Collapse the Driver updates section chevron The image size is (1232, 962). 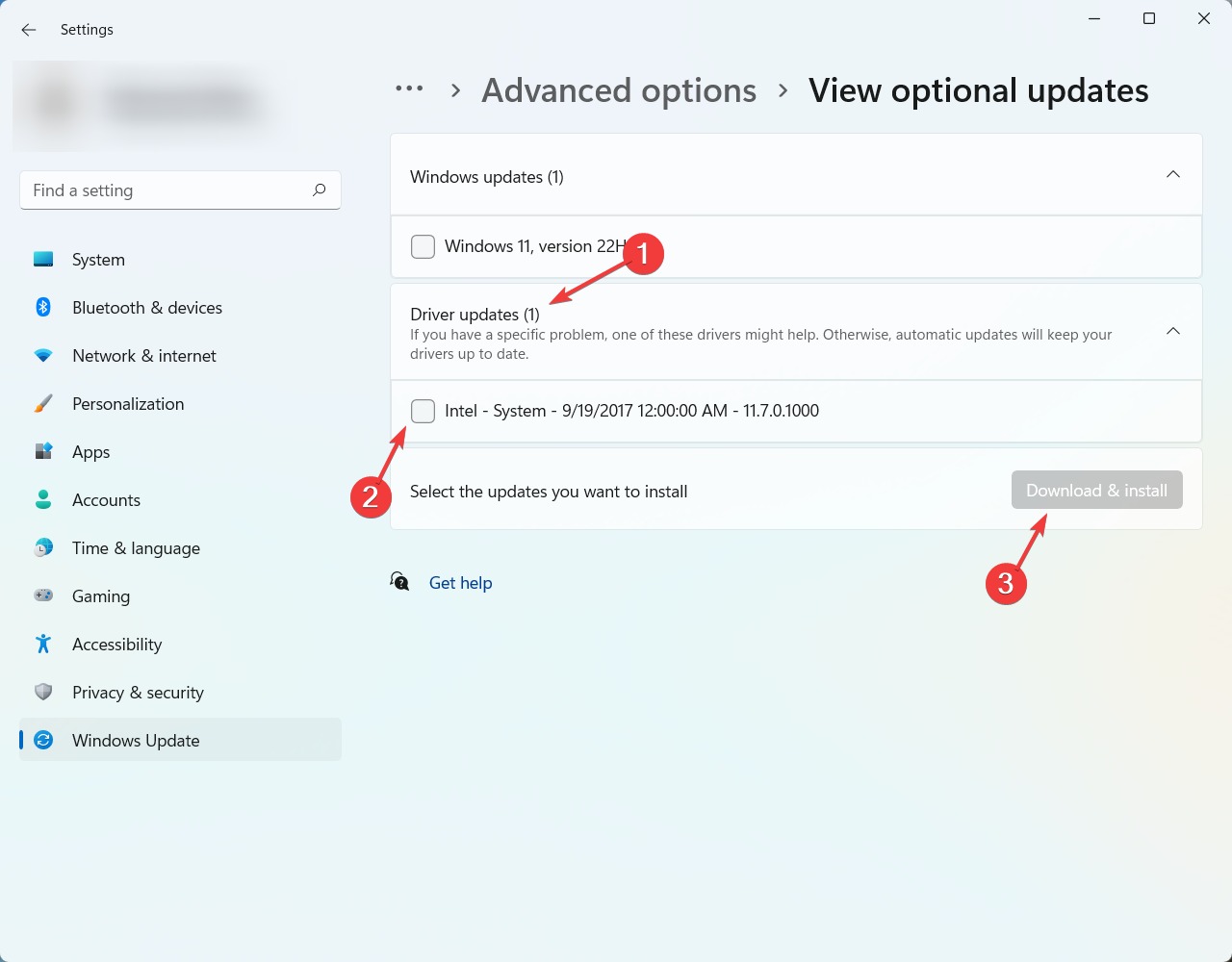(x=1173, y=332)
